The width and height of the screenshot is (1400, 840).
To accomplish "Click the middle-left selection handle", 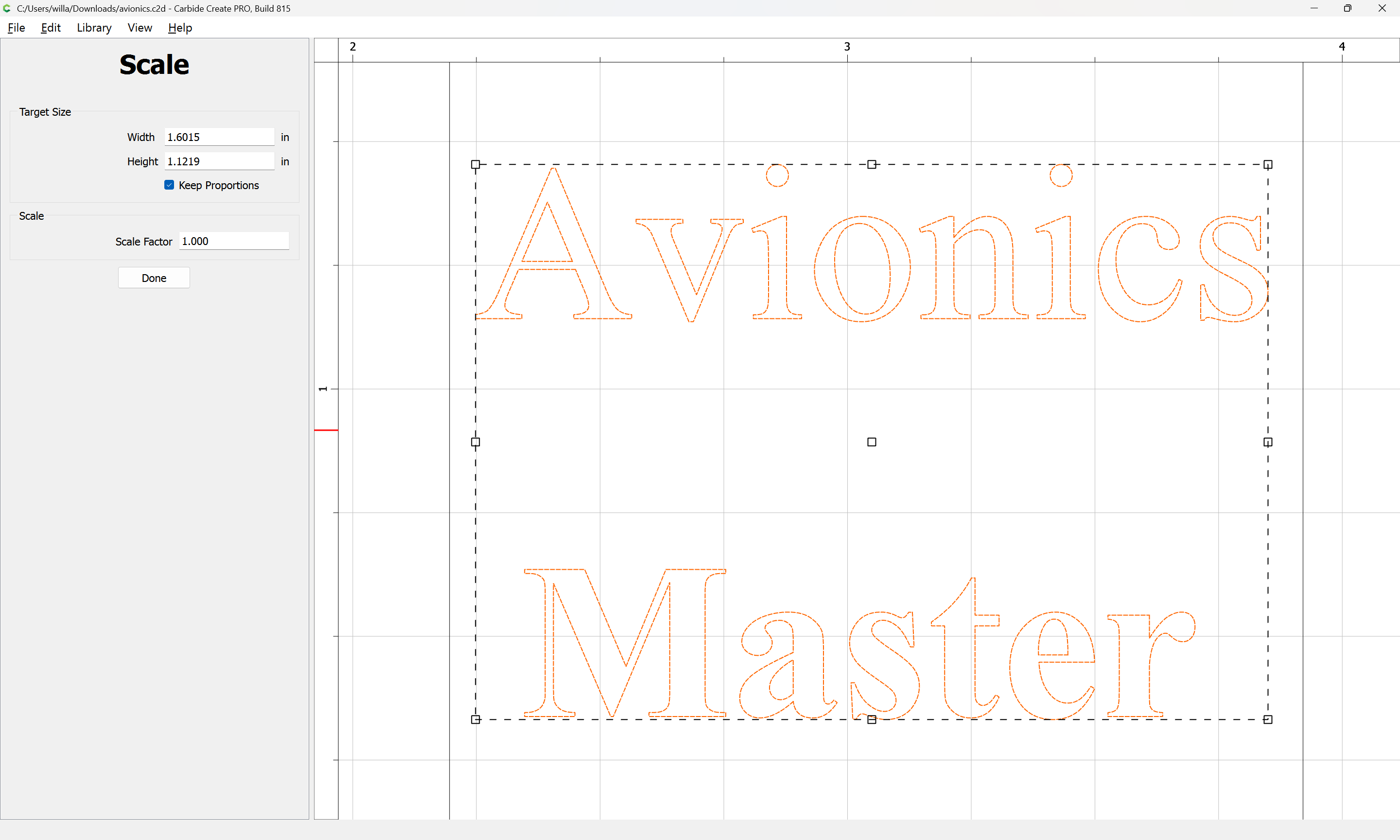I will (x=475, y=442).
